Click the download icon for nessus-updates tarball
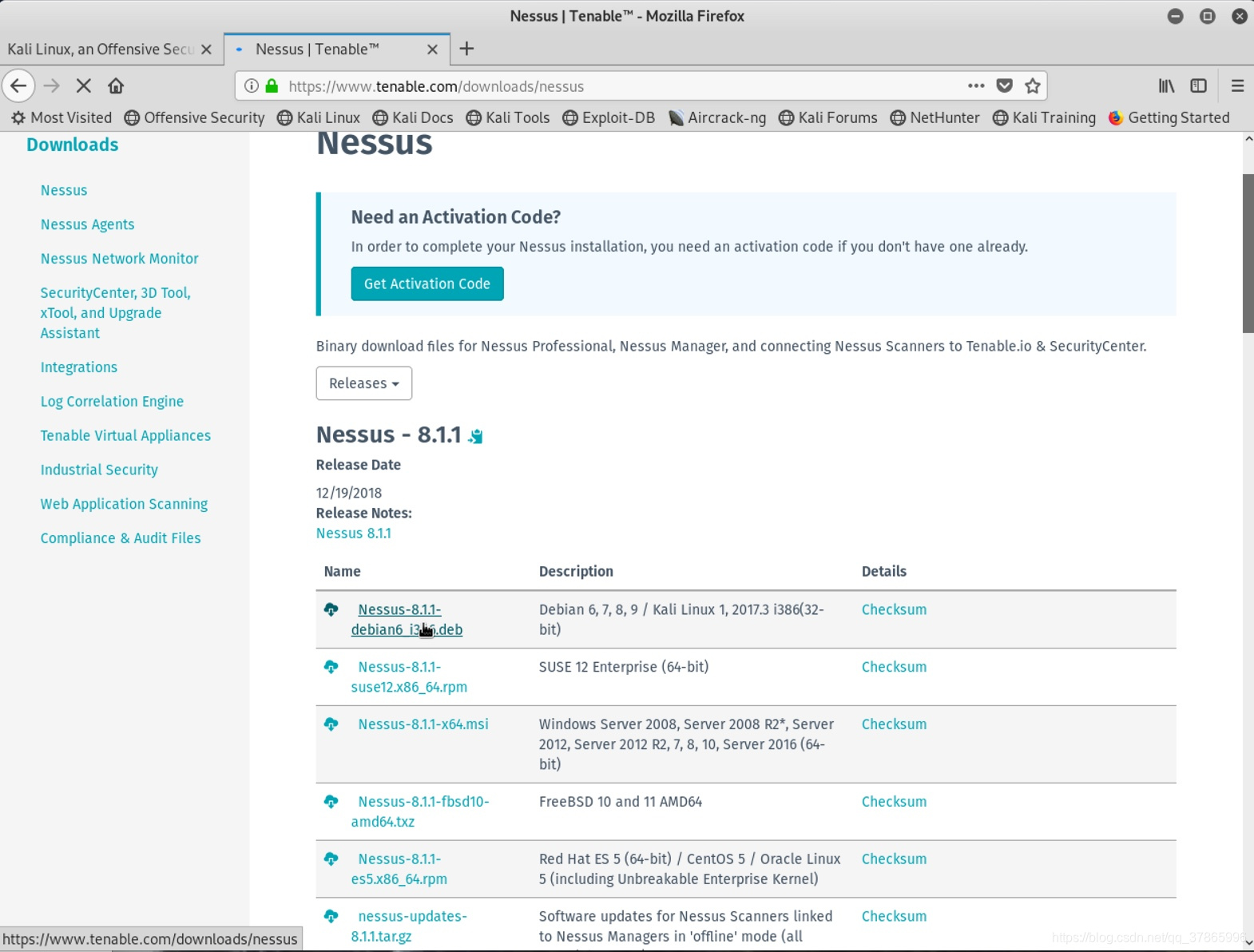Screen dimensions: 1254x952 [x=331, y=917]
